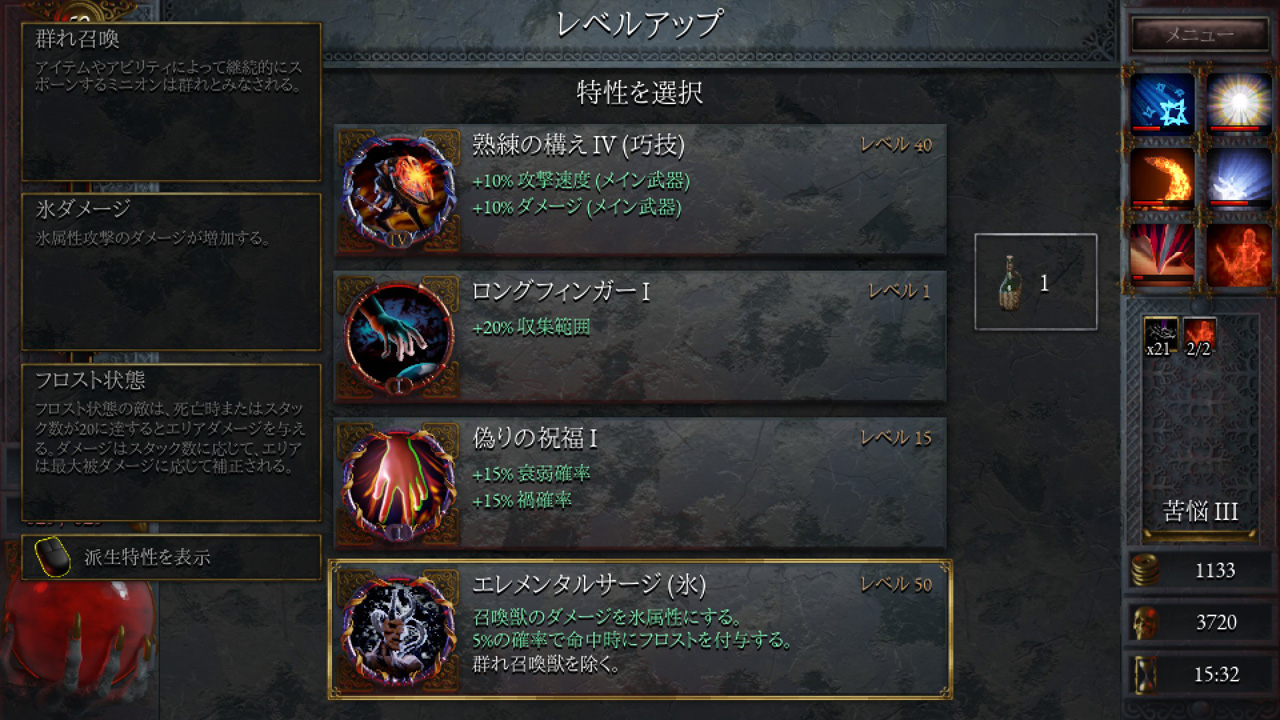Click the red fan skill icon
The image size is (1280, 720).
[x=1162, y=255]
